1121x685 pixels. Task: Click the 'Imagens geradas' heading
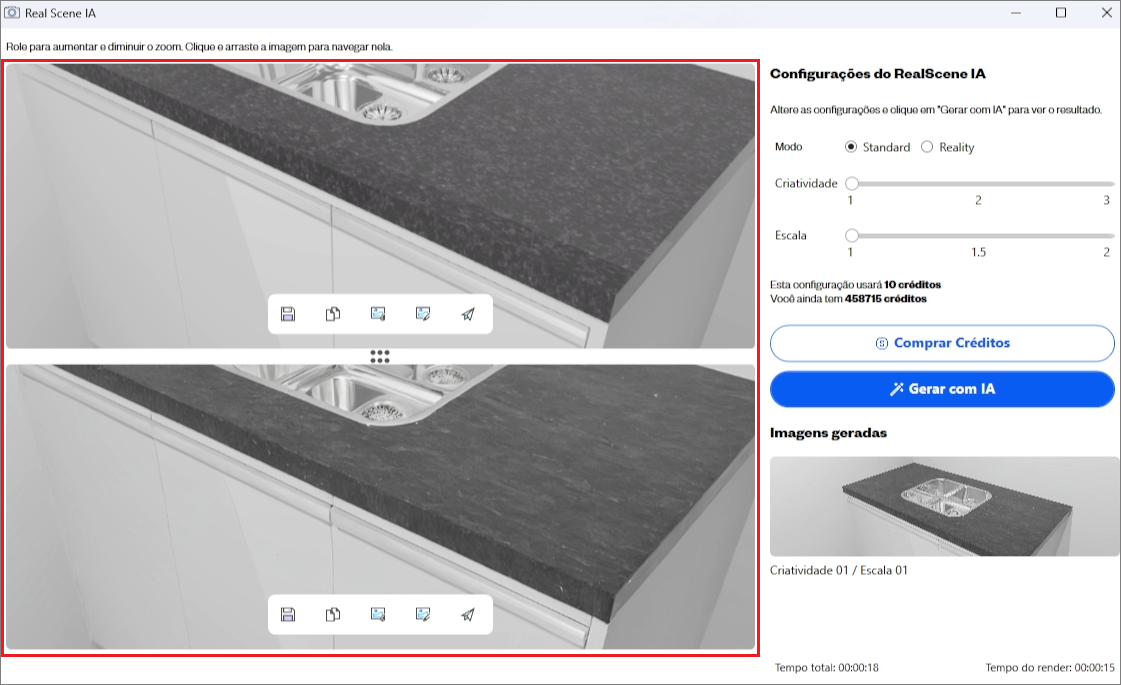coord(828,433)
